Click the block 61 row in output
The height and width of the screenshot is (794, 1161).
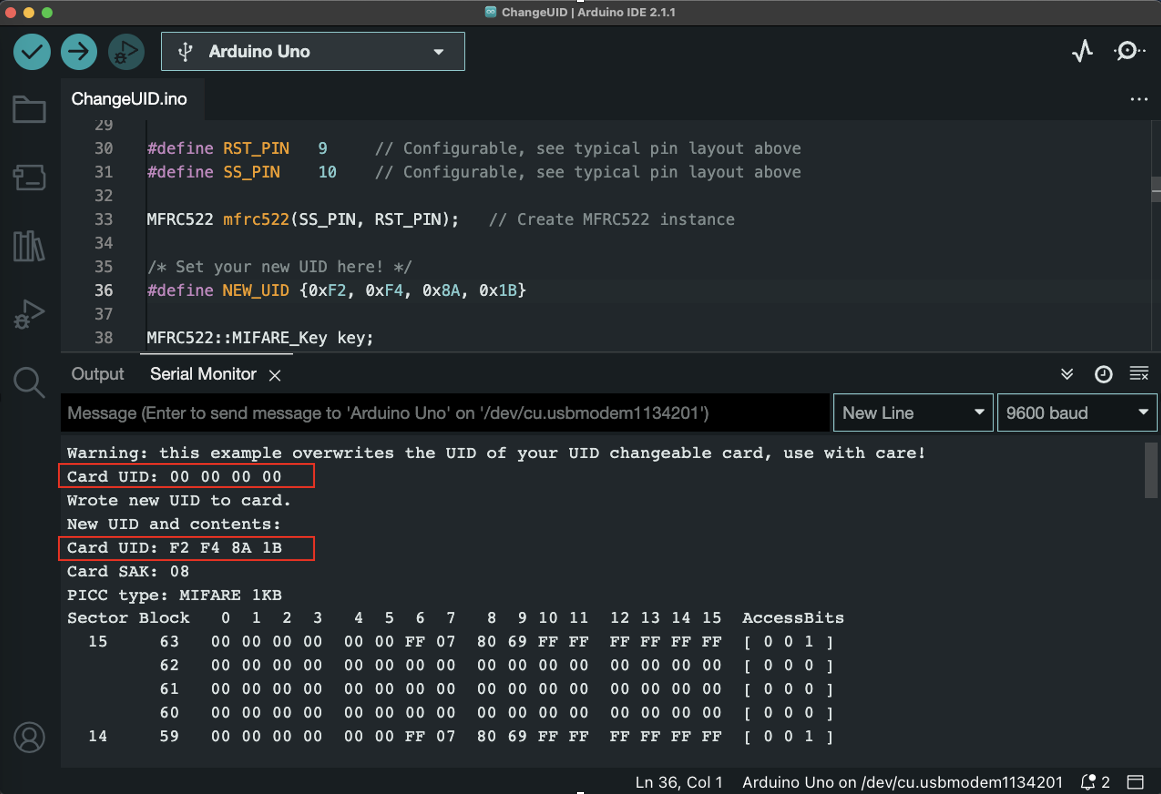point(496,689)
